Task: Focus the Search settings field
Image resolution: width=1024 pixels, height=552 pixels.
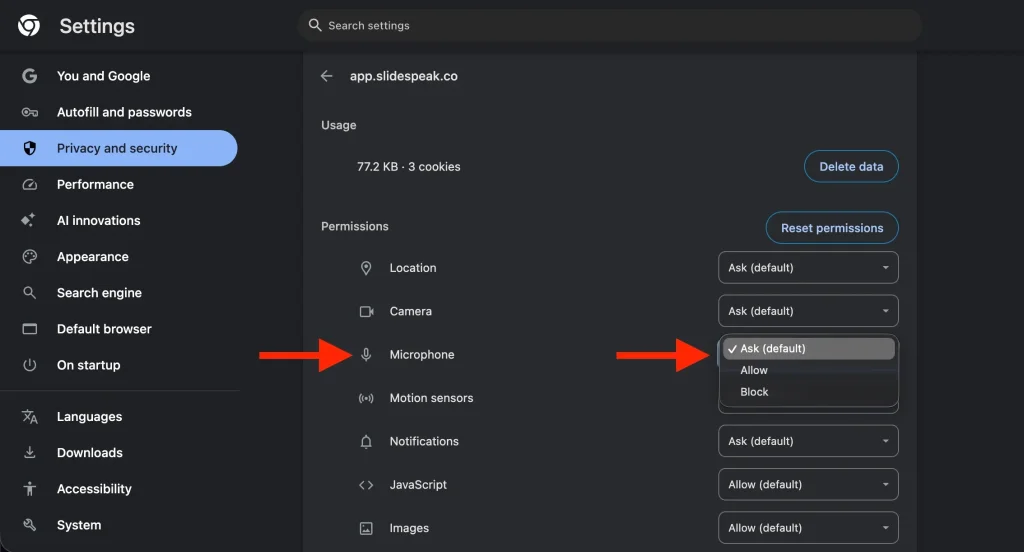Action: pyautogui.click(x=610, y=25)
